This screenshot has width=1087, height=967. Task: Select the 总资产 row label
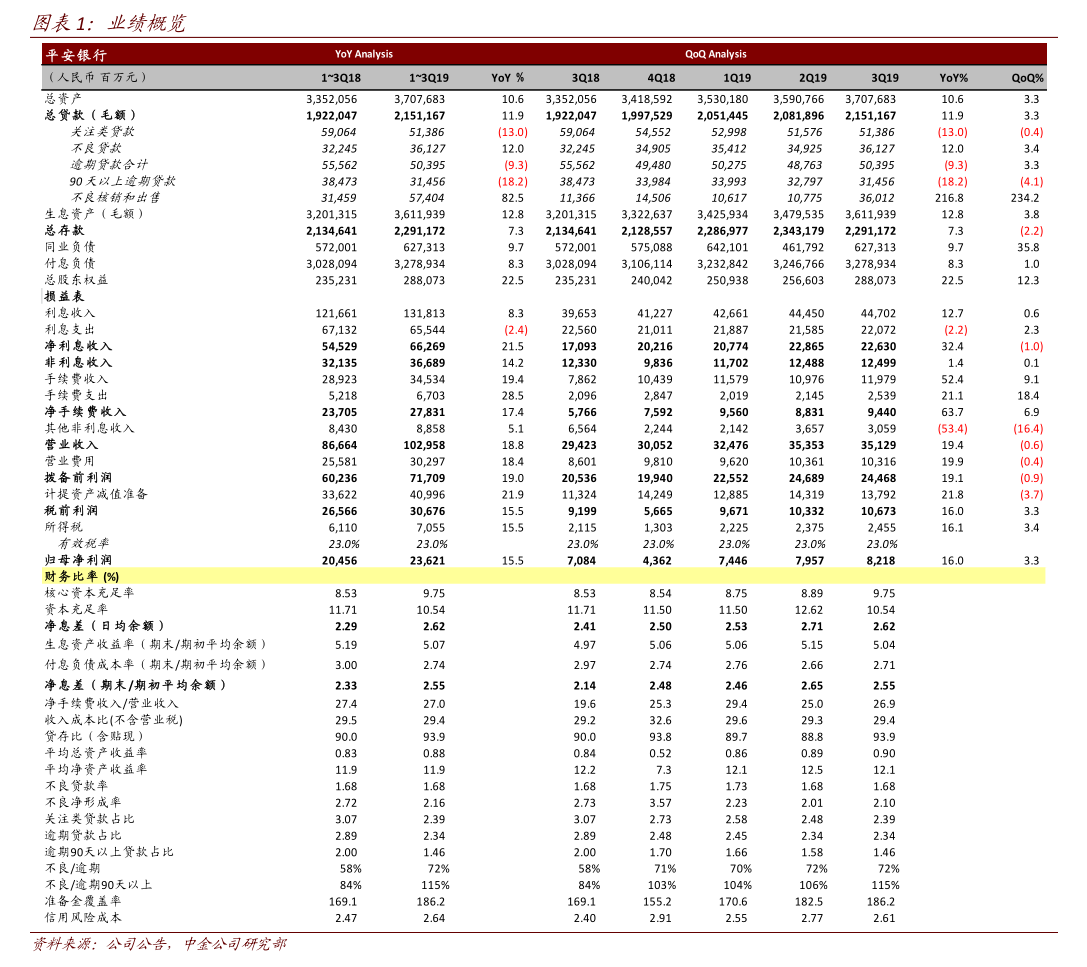click(x=55, y=99)
